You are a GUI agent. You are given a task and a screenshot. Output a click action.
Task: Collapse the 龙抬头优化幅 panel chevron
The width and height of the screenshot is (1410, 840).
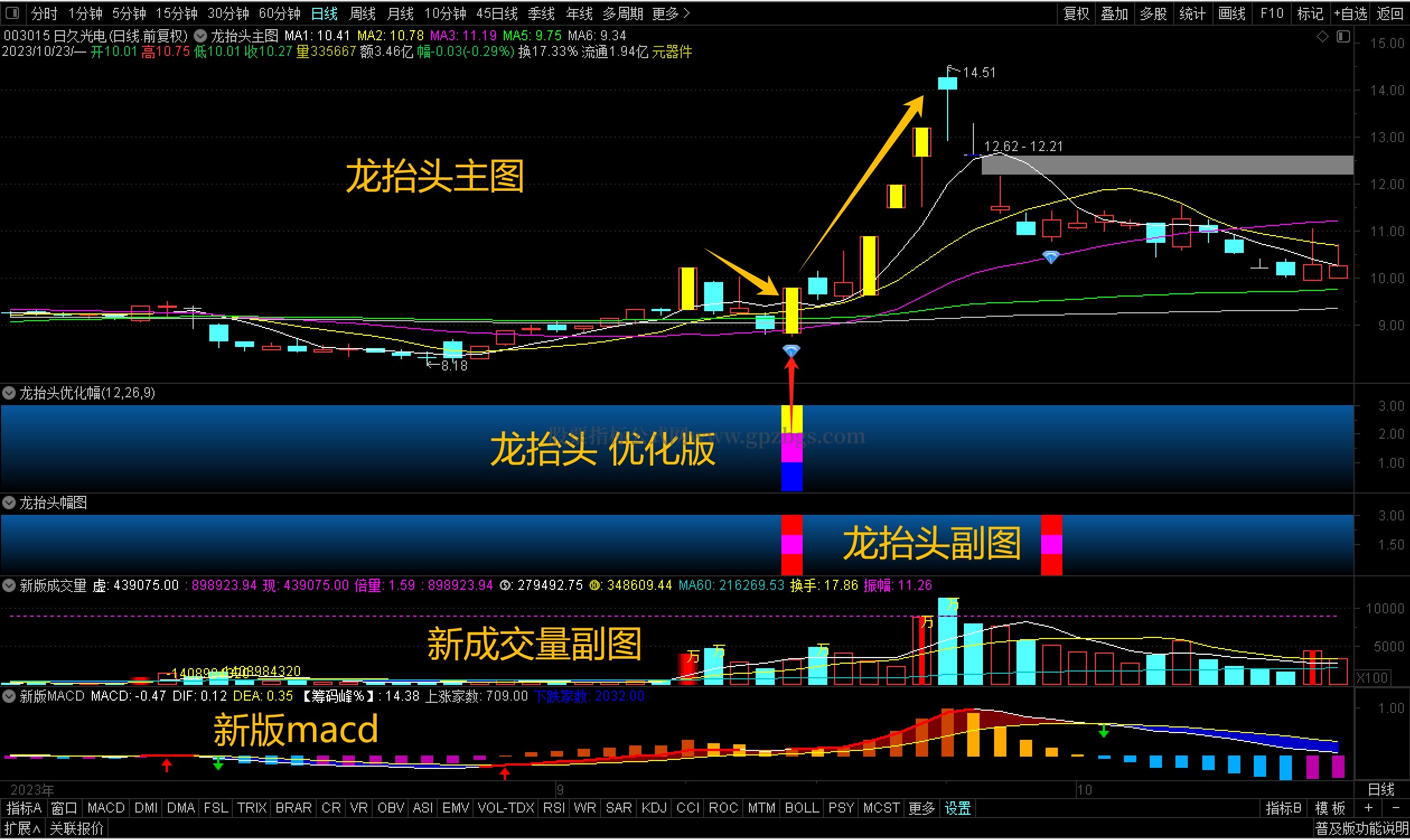(x=9, y=393)
